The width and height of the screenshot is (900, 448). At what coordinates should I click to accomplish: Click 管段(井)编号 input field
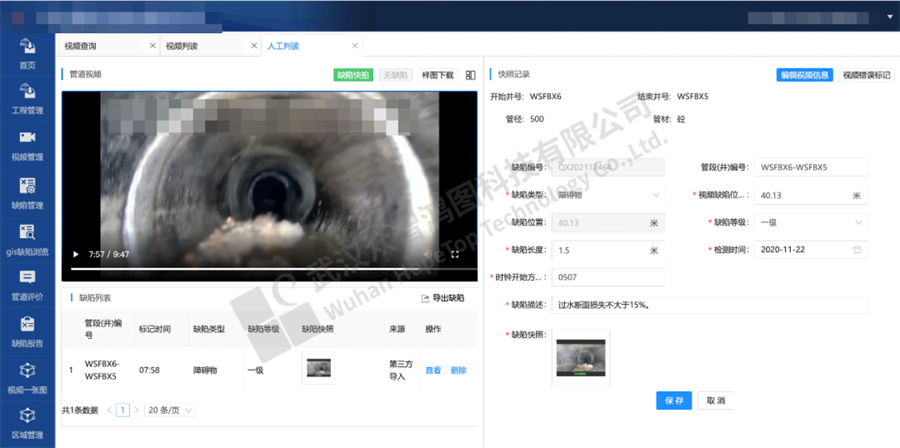(x=810, y=167)
